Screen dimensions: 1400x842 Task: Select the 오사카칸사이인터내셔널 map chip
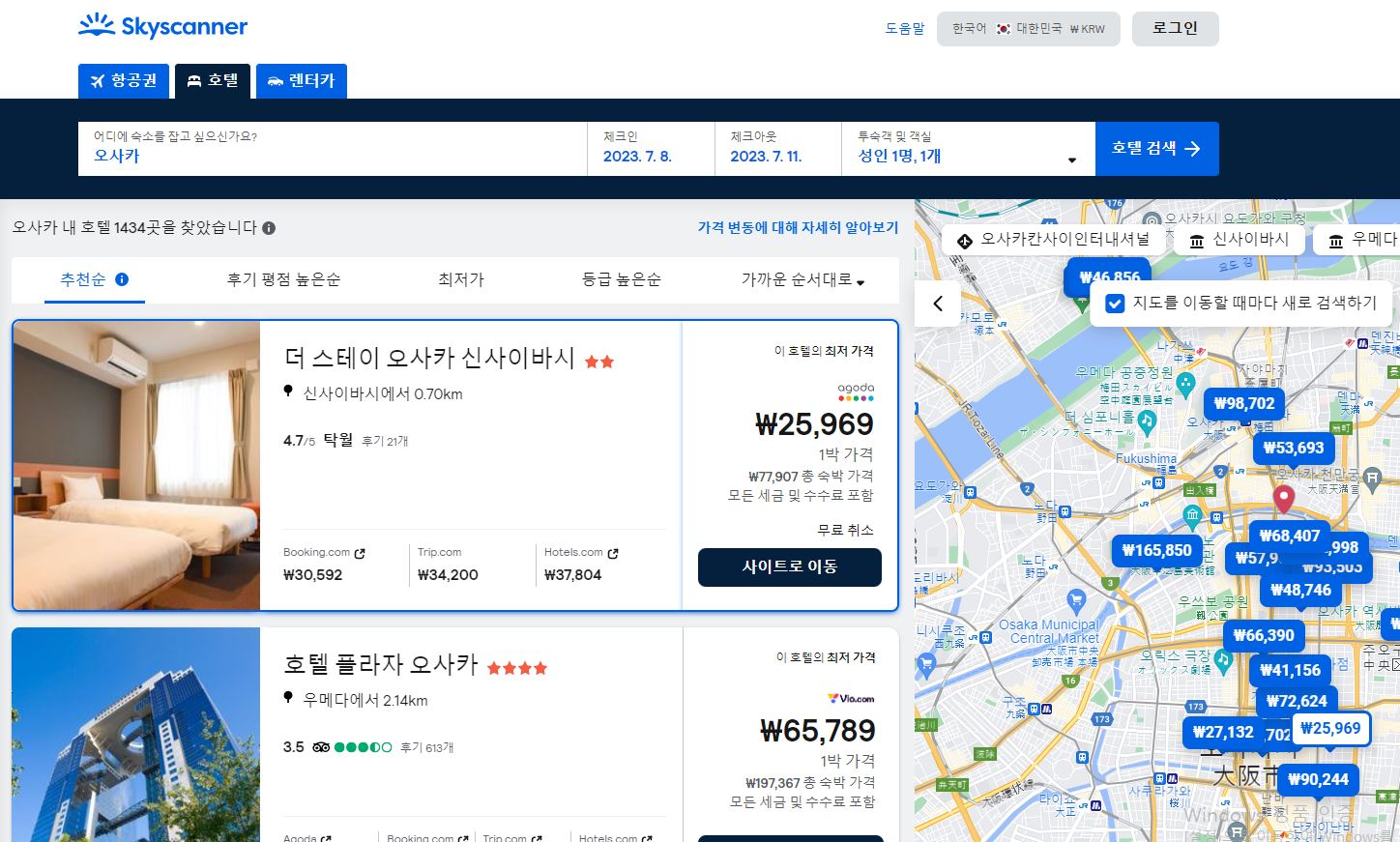1053,240
